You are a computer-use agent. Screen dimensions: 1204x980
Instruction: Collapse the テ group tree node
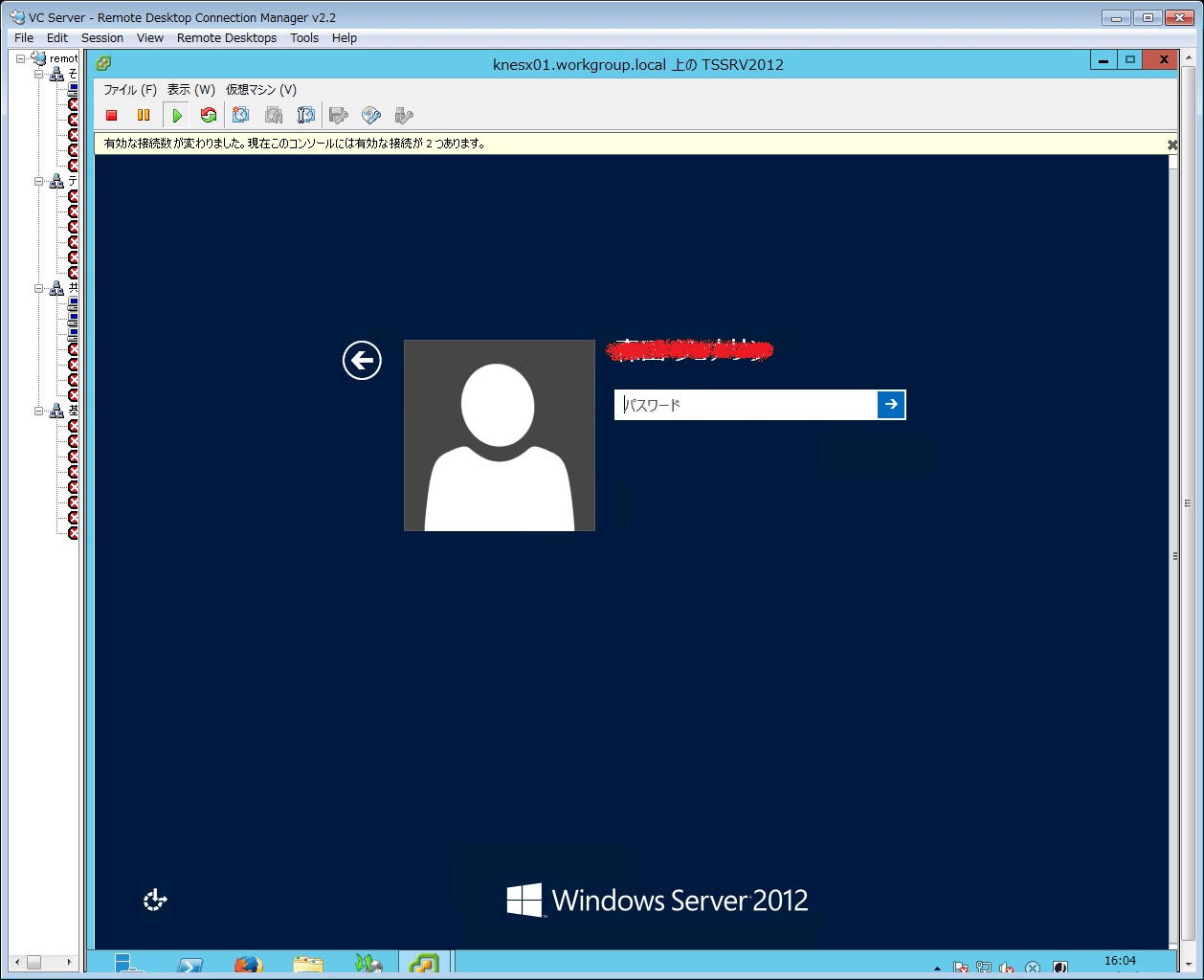(39, 181)
